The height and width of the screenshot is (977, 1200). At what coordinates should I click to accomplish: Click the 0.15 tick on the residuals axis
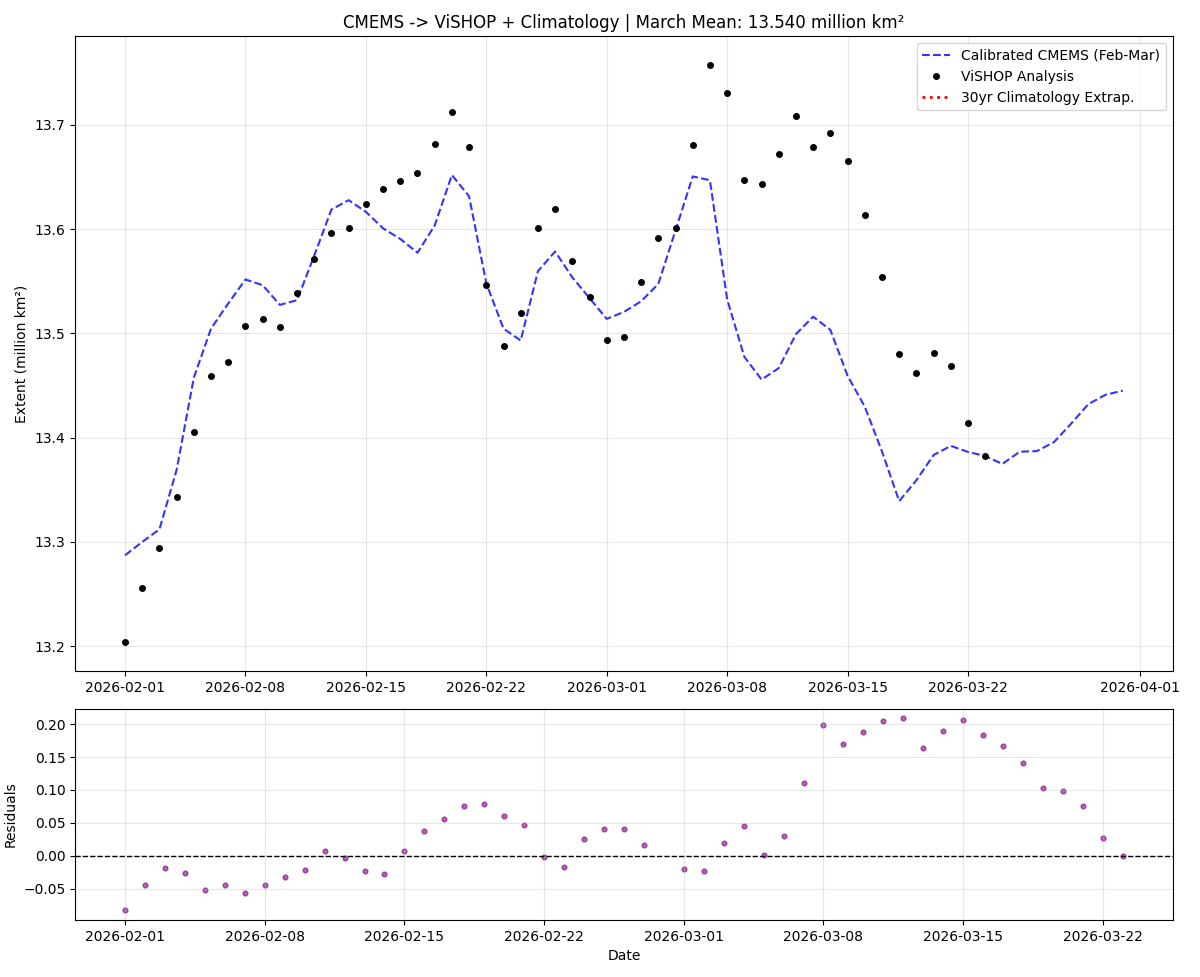coord(48,758)
